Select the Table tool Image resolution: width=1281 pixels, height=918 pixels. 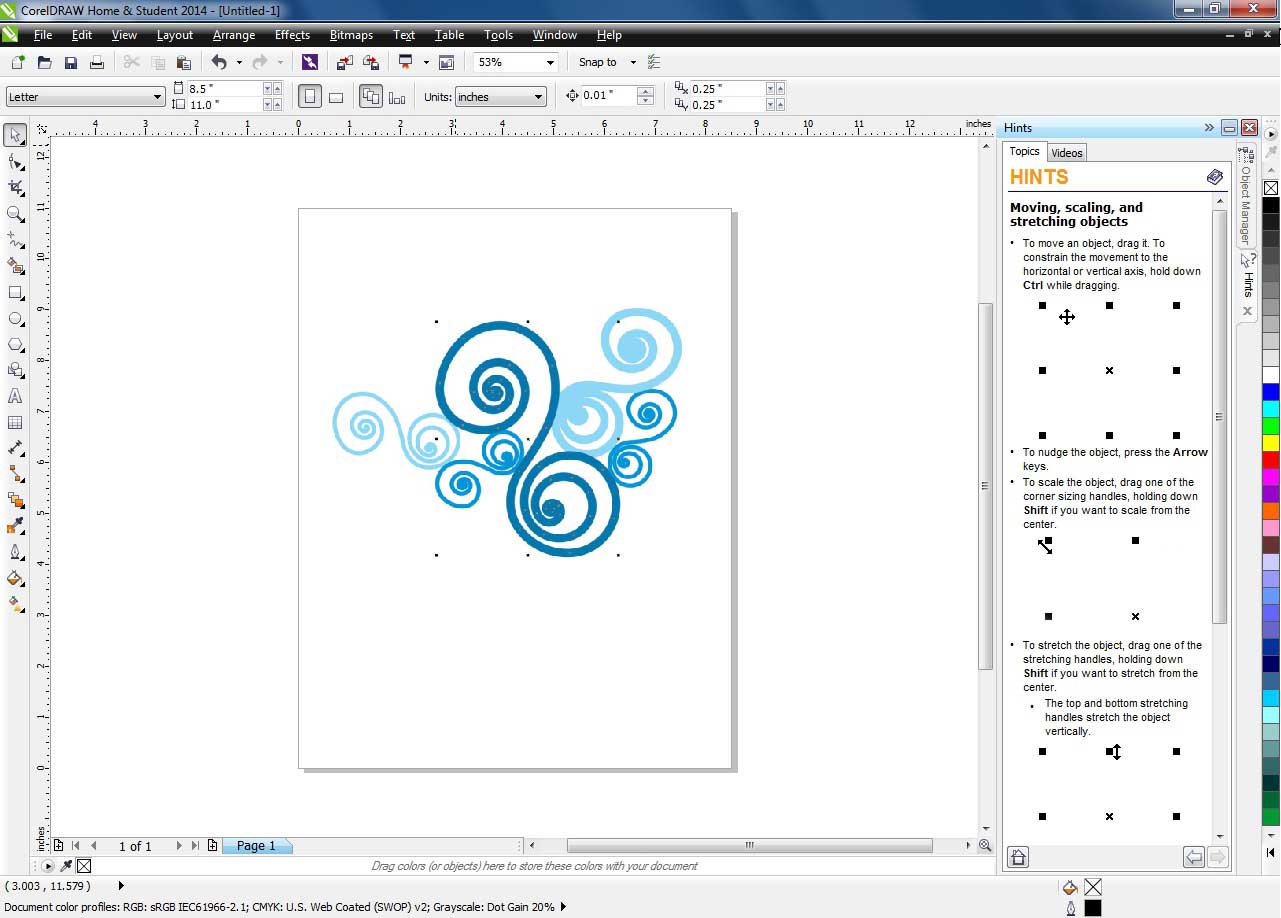15,423
